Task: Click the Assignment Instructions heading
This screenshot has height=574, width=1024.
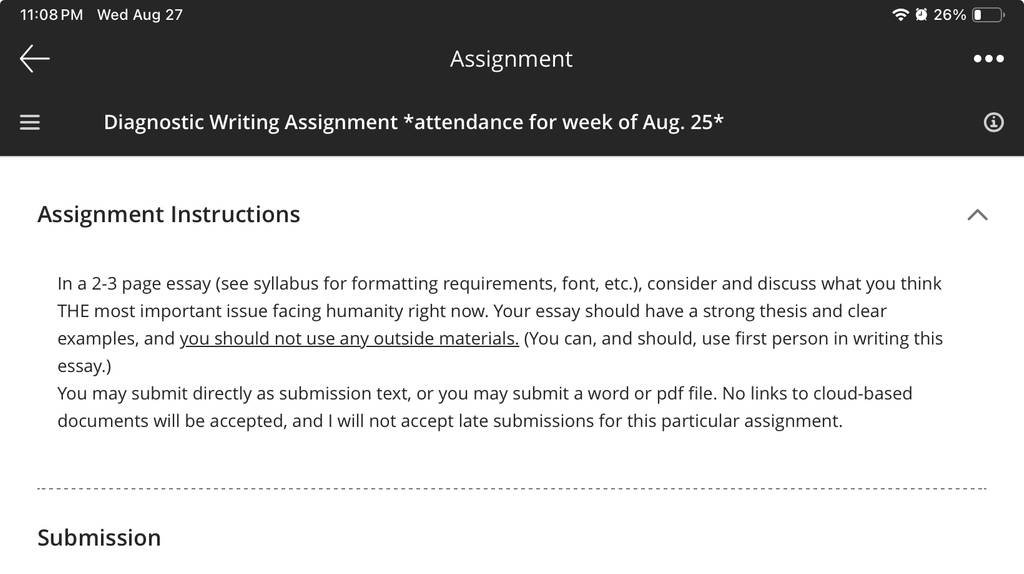Action: (x=168, y=214)
